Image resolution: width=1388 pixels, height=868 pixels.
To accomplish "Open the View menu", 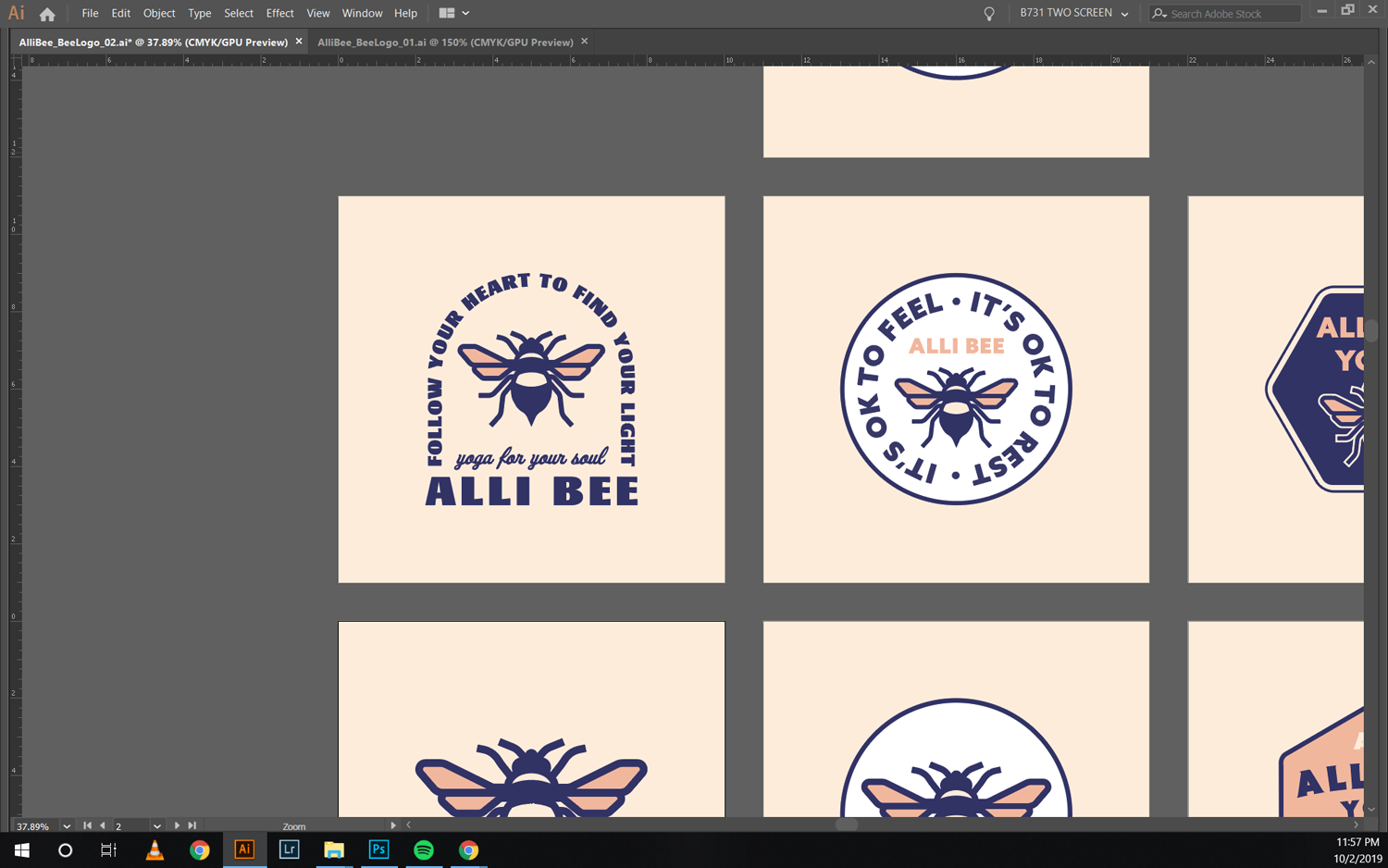I will [x=318, y=14].
